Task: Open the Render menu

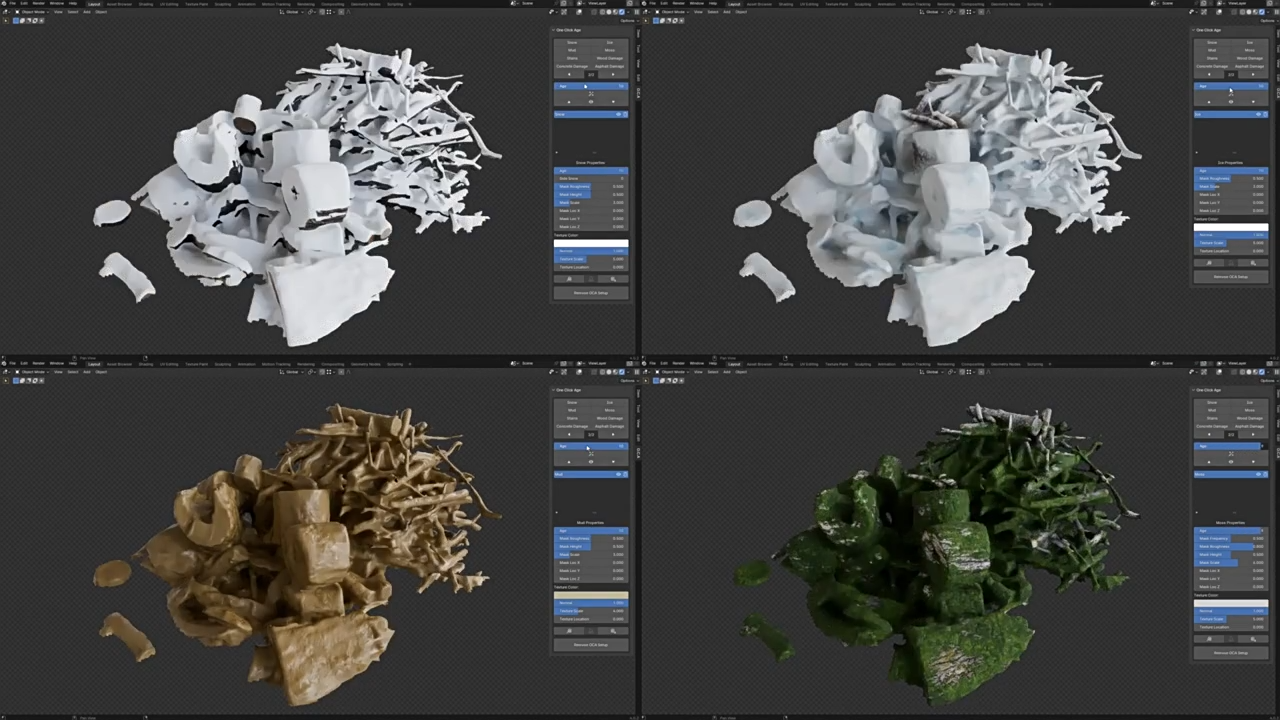Action: pyautogui.click(x=38, y=3)
